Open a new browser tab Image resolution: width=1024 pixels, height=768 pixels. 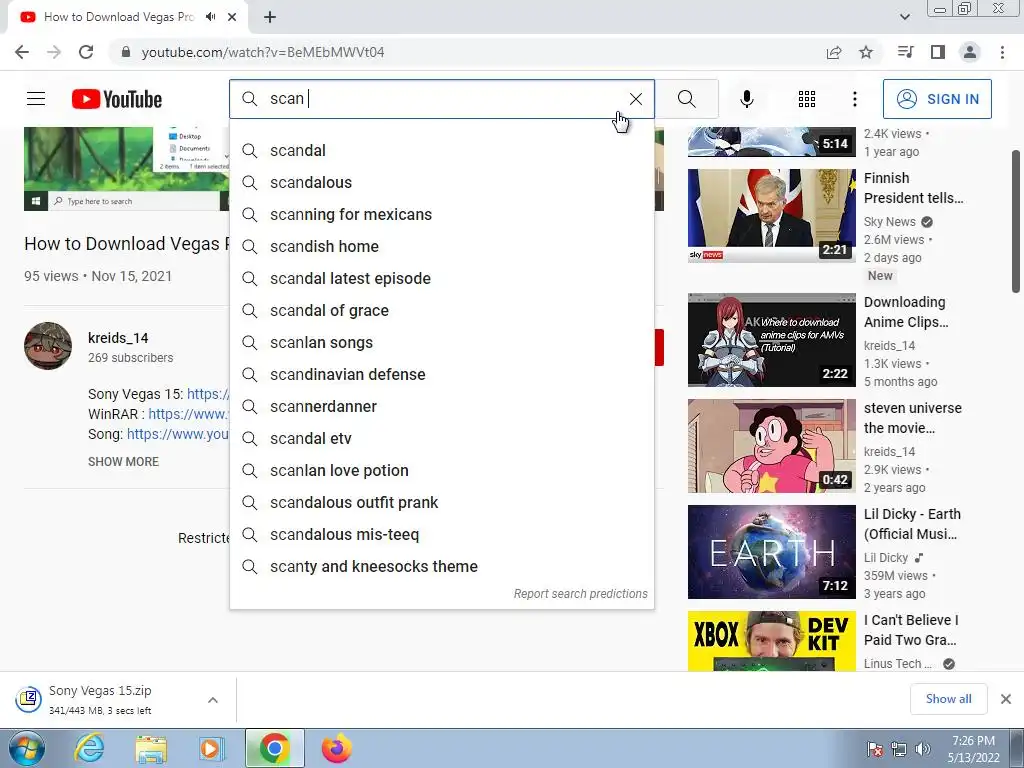(270, 17)
